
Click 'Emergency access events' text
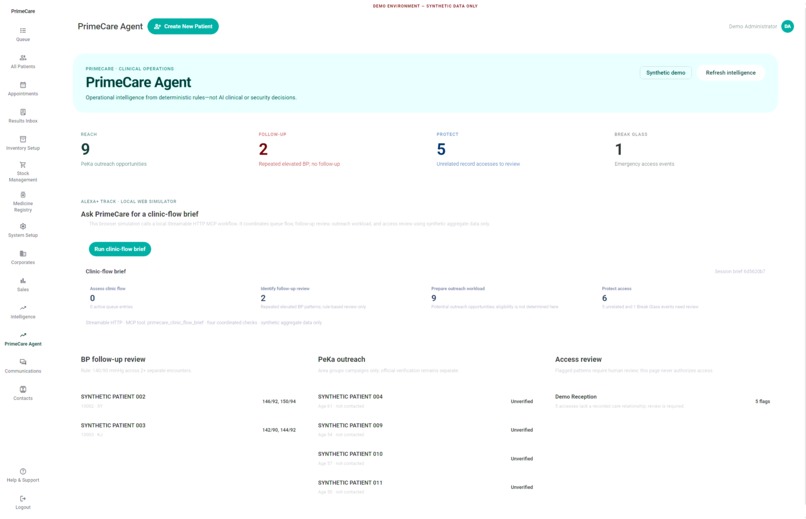pos(644,164)
